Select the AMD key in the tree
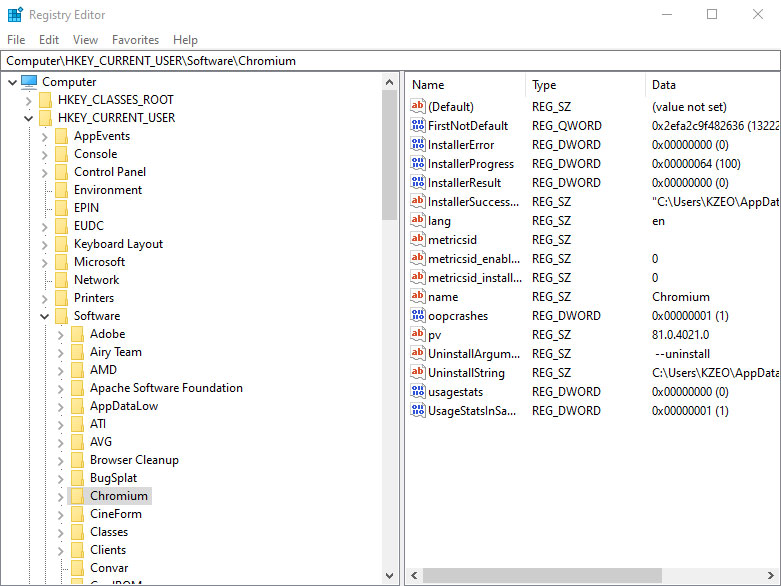Viewport: 781px width, 586px height. (104, 370)
